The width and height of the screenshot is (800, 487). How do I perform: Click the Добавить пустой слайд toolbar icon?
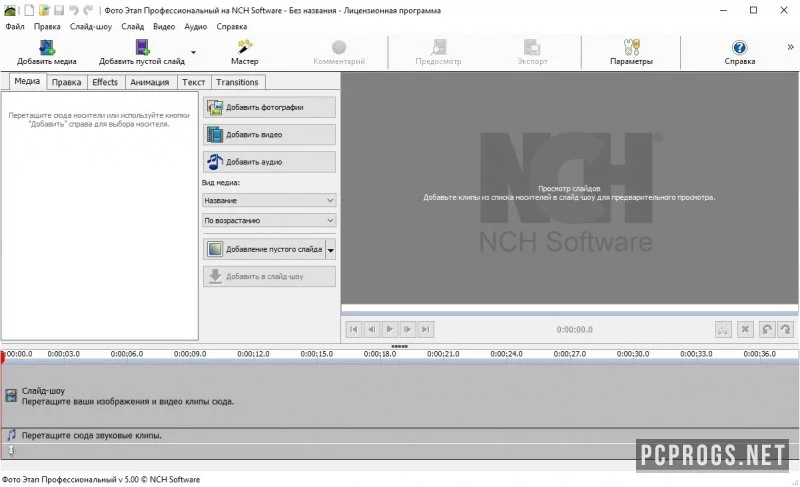pyautogui.click(x=142, y=47)
